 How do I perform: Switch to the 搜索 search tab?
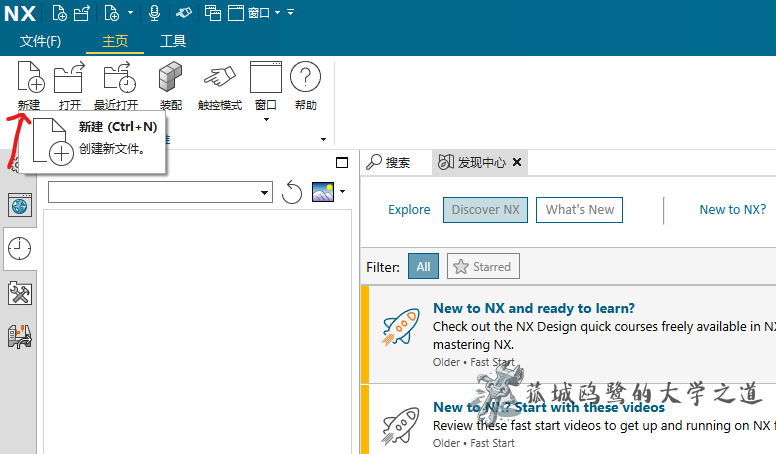(x=388, y=162)
